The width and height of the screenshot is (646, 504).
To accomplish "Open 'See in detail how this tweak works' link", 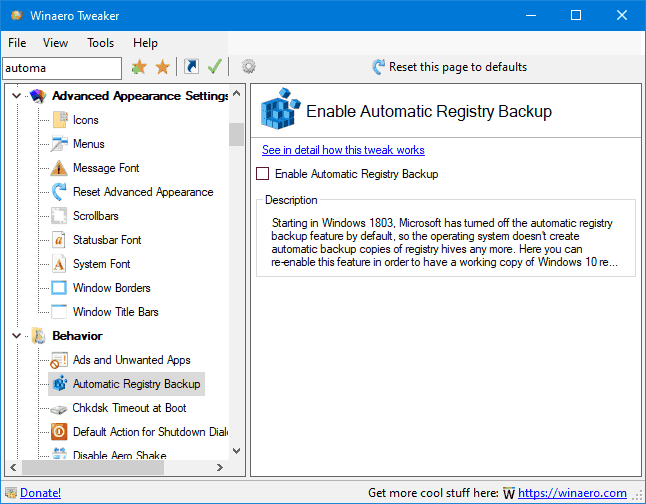I will 343,150.
